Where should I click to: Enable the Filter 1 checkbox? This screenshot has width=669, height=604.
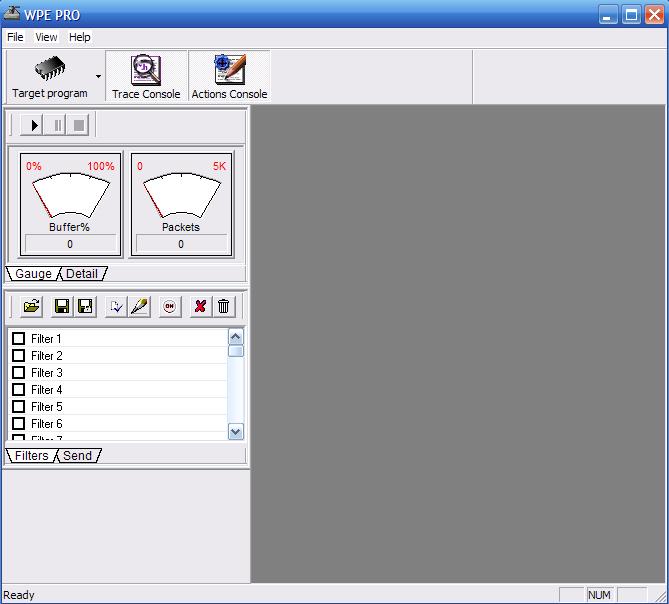(18, 339)
